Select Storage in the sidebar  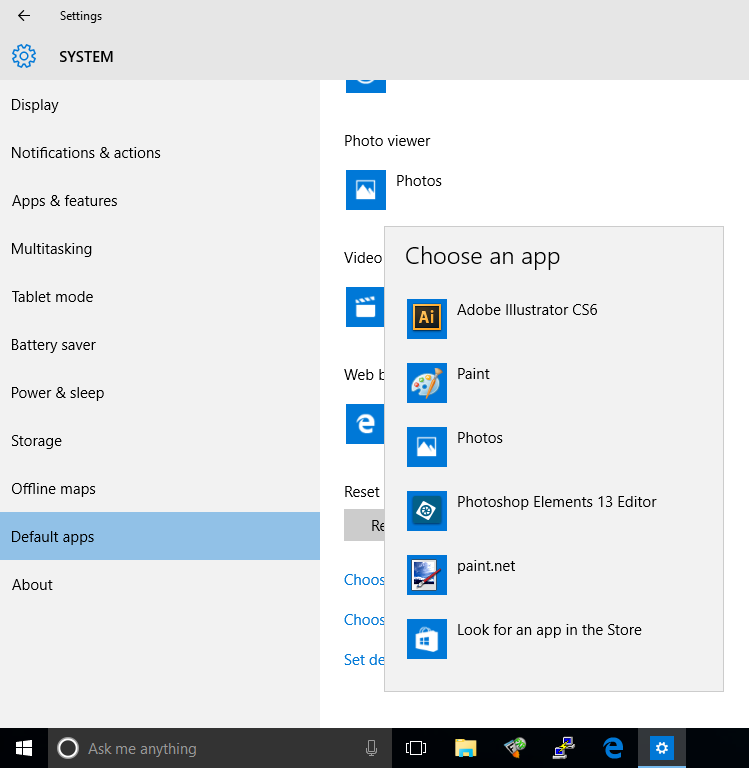click(x=160, y=441)
